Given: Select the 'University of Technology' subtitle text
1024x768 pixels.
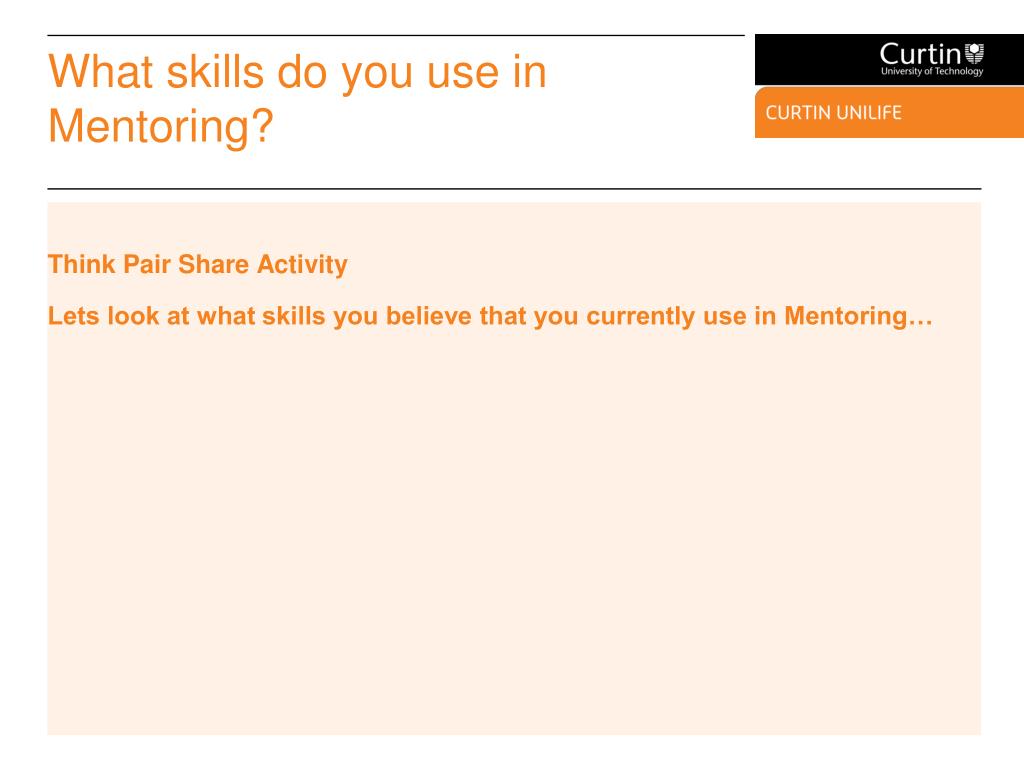Looking at the screenshot, I should coord(932,71).
